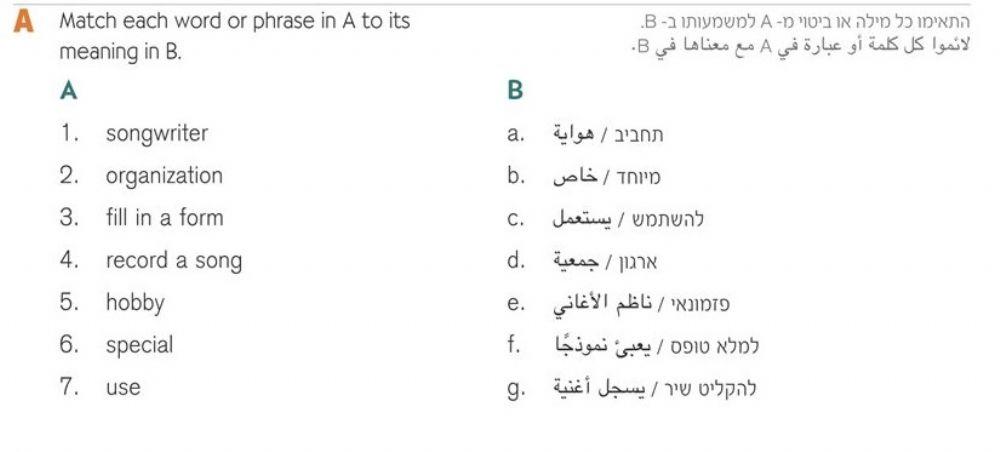The width and height of the screenshot is (1000, 452).
Task: Pick "organization" from column A
Action: (x=164, y=176)
